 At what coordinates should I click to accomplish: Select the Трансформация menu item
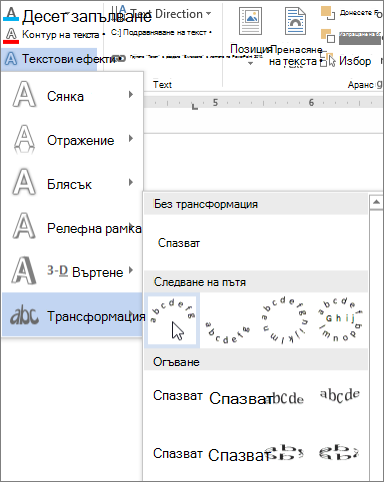72,314
